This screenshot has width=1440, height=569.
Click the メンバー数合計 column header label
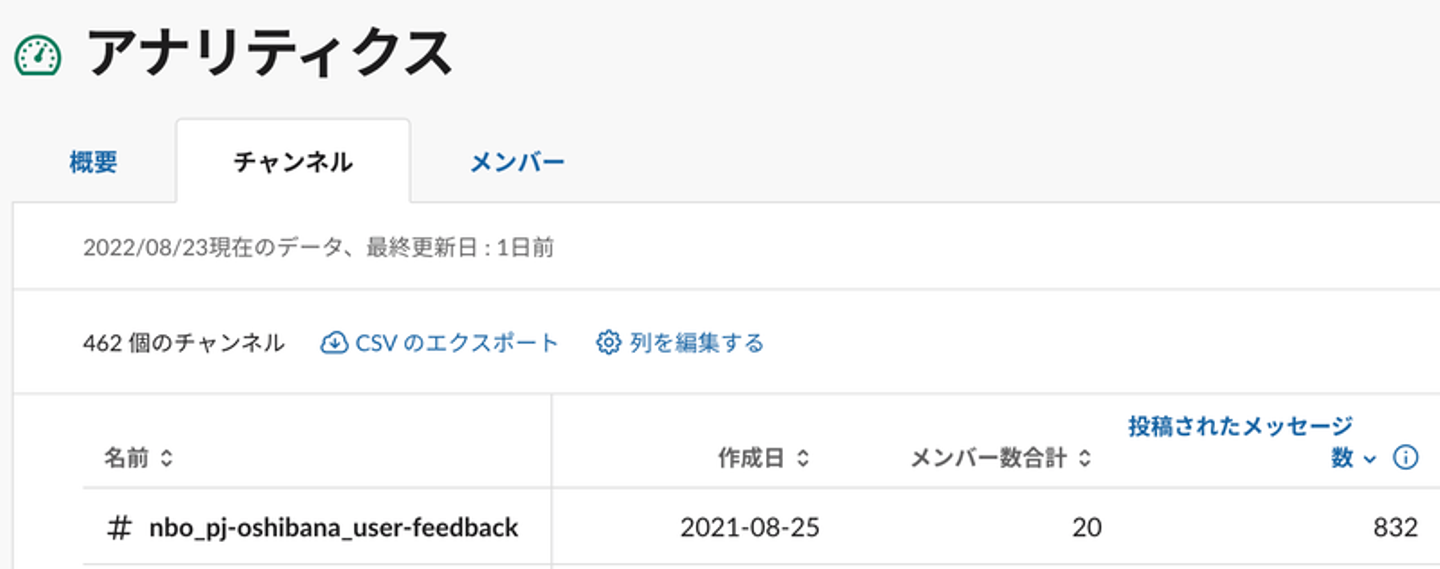click(x=988, y=459)
